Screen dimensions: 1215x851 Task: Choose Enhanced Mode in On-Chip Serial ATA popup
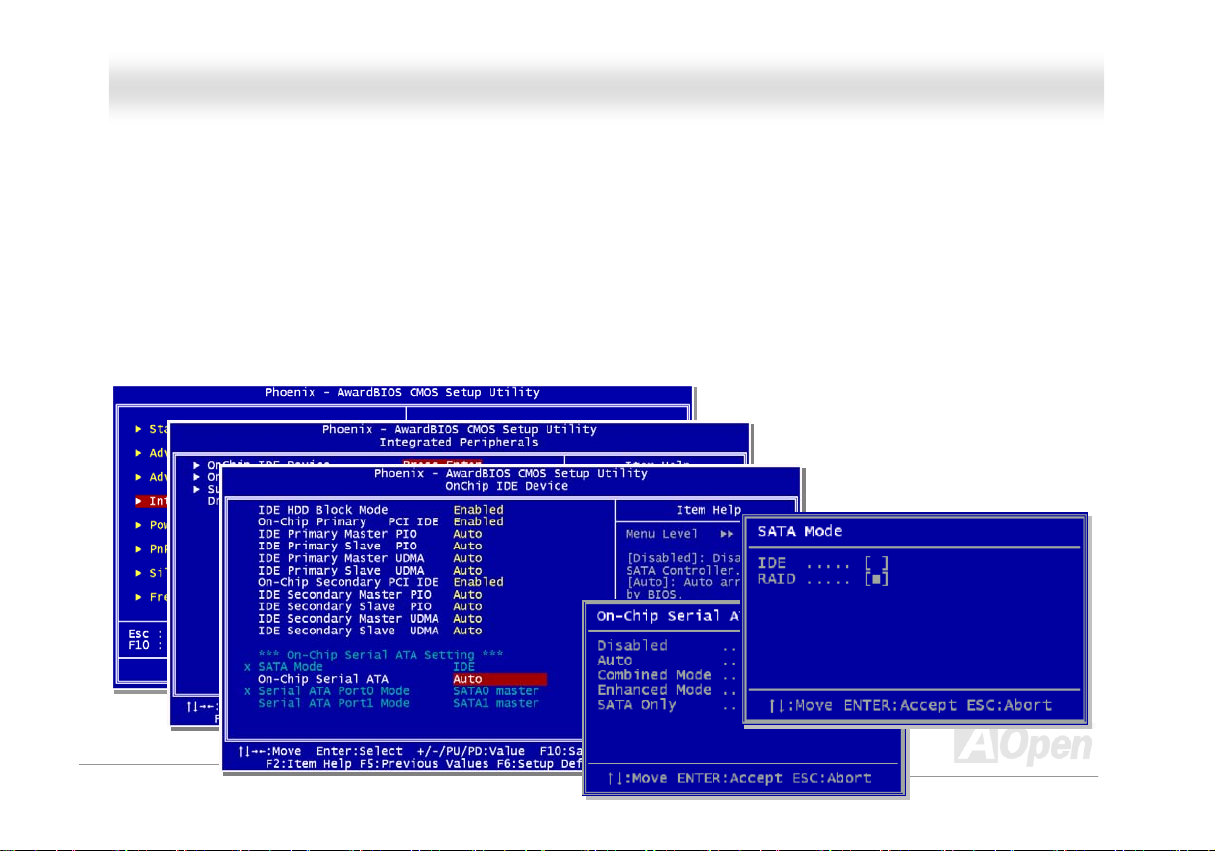[x=654, y=690]
